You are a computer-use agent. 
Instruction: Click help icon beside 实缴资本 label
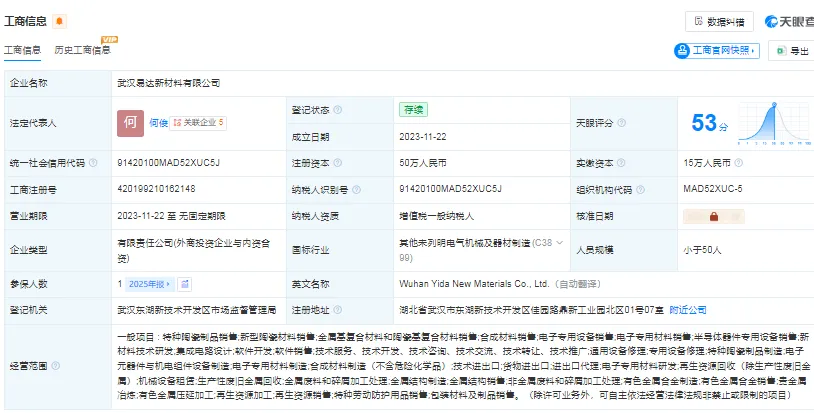pyautogui.click(x=622, y=163)
